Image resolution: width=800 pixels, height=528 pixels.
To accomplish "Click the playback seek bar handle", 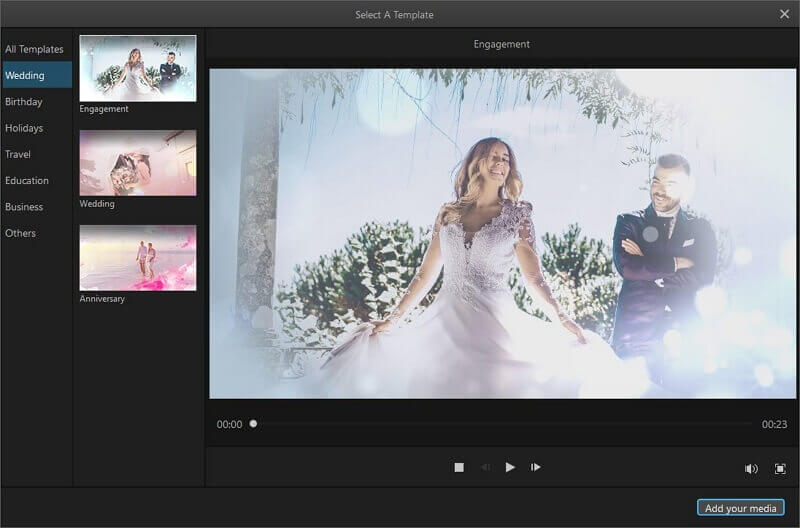I will (253, 423).
